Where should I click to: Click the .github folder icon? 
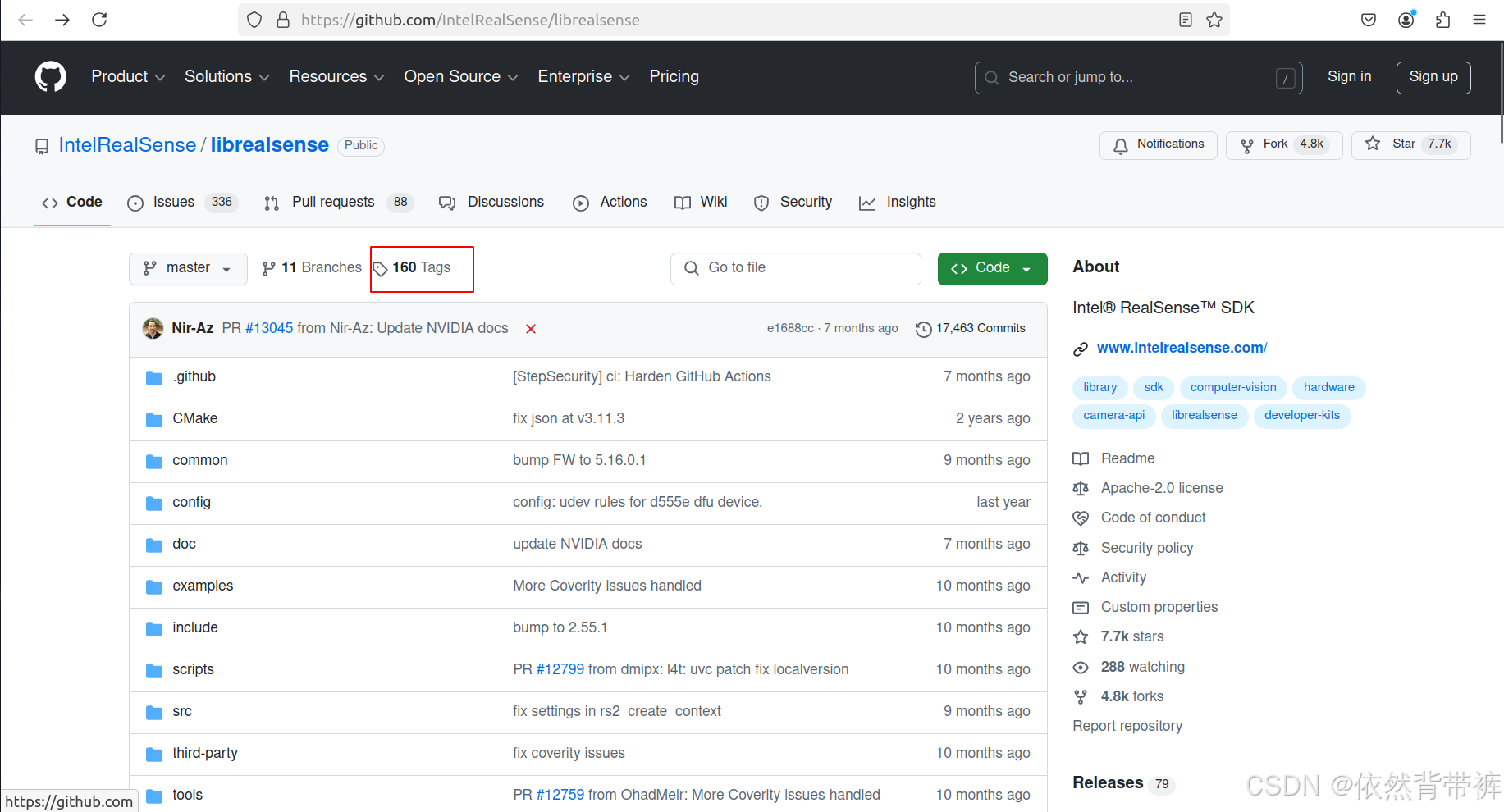(x=154, y=377)
